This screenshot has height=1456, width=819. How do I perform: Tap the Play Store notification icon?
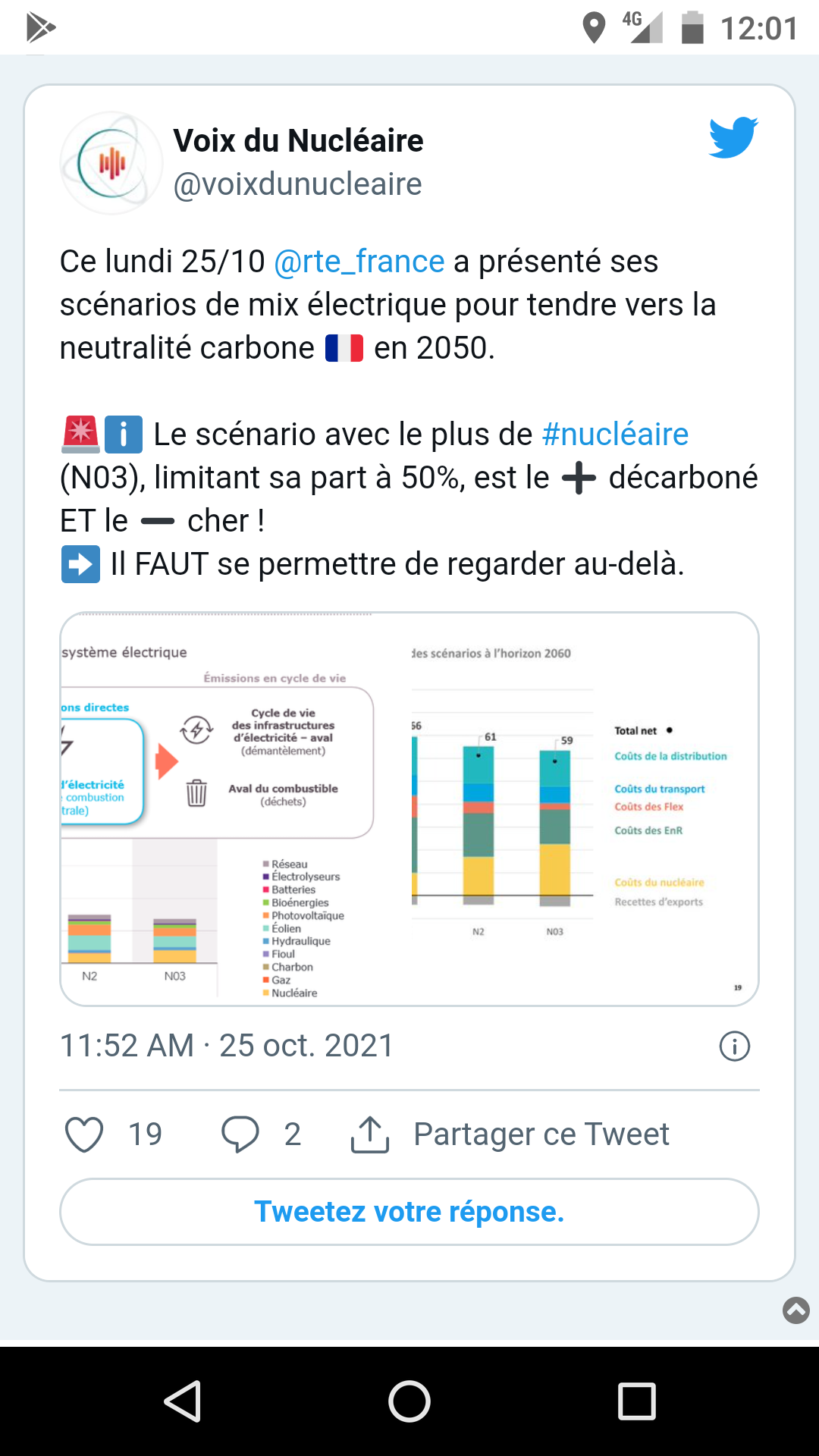[40, 28]
